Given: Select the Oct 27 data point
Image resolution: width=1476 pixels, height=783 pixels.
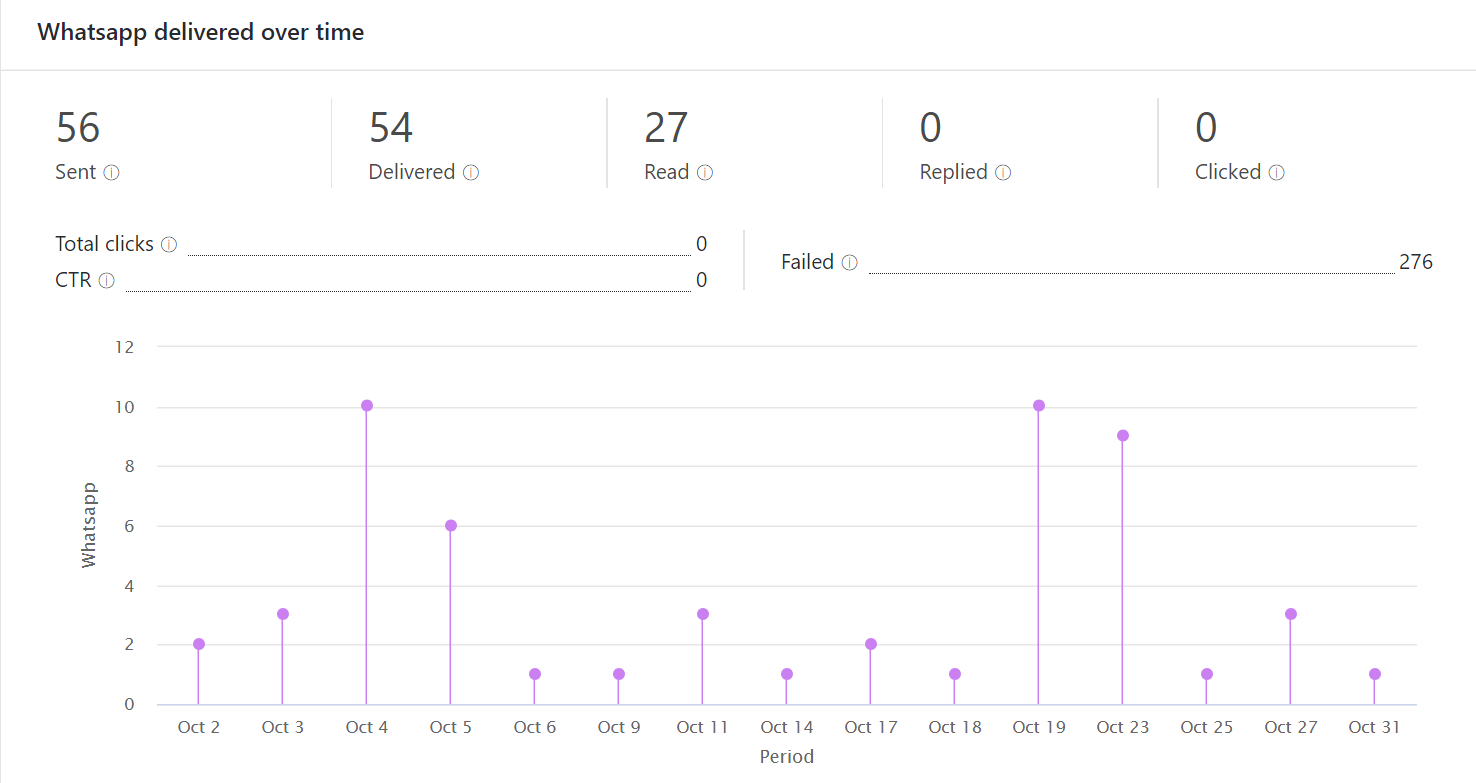Looking at the screenshot, I should [x=1291, y=614].
